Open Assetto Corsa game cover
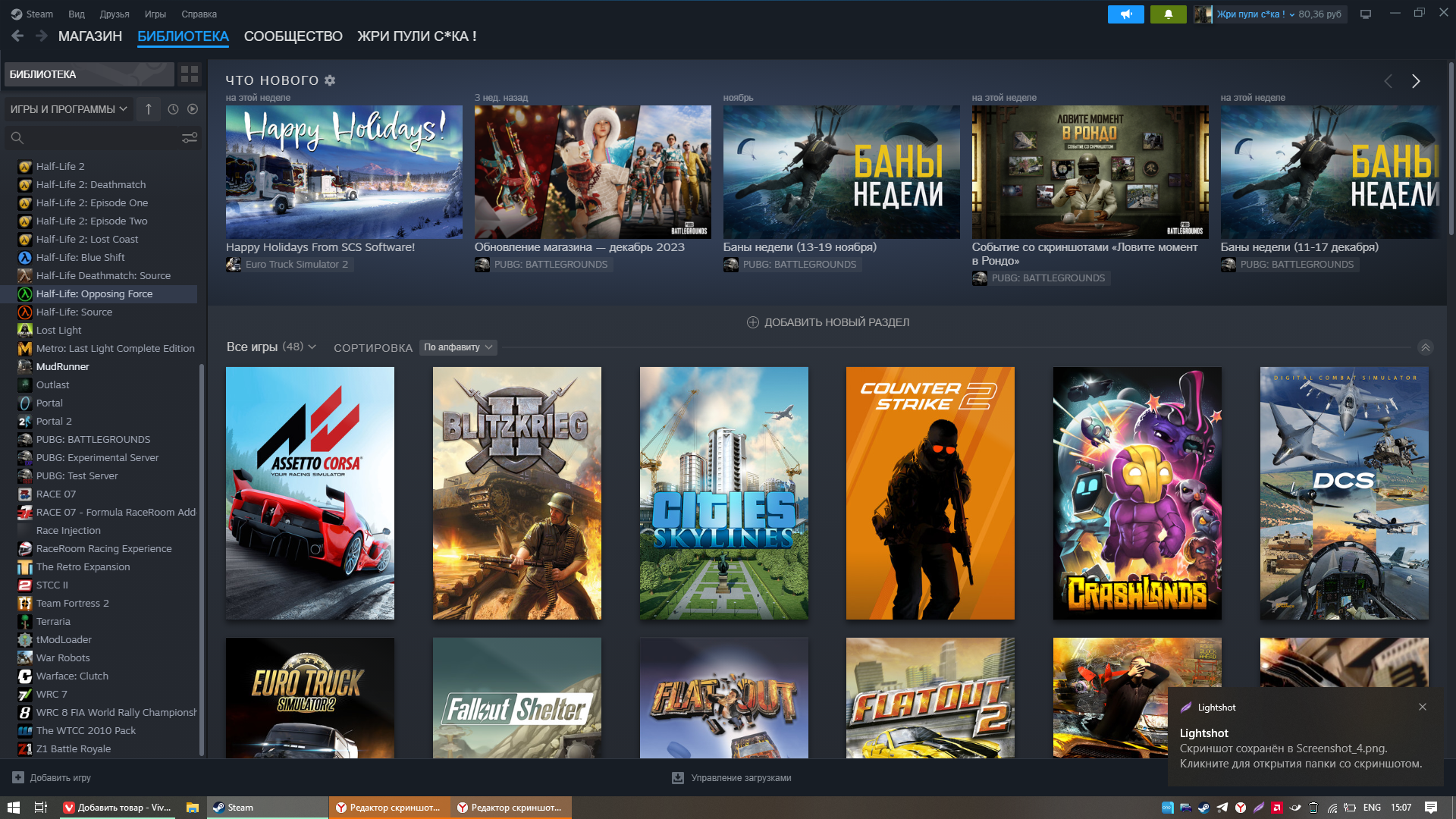Screen dimensions: 1456x819 310,493
